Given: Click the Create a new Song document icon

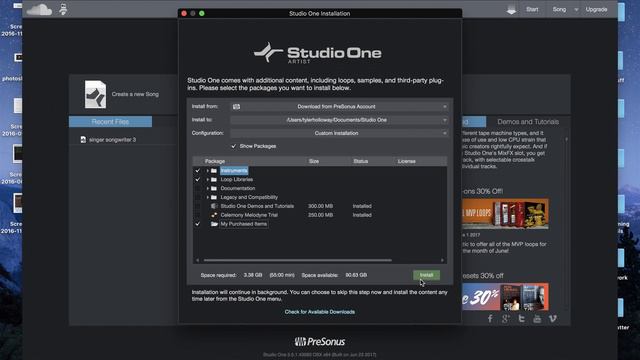Looking at the screenshot, I should tap(95, 94).
